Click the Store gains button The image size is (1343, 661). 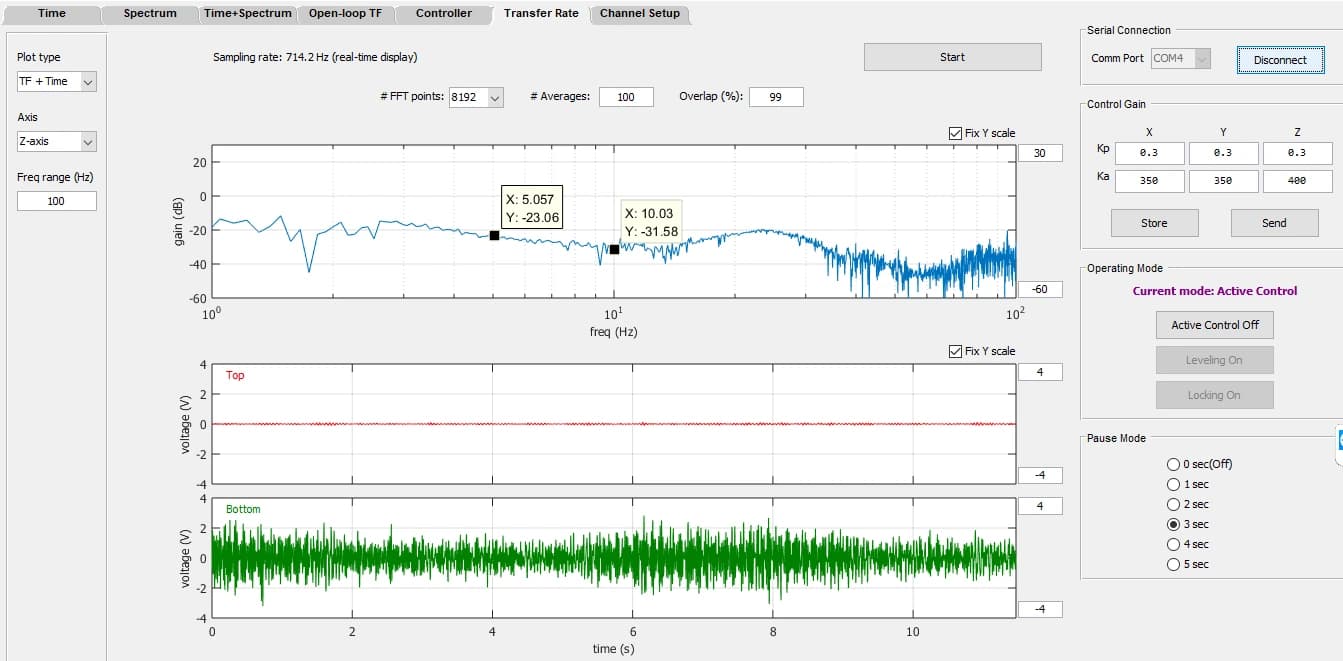pos(1154,223)
